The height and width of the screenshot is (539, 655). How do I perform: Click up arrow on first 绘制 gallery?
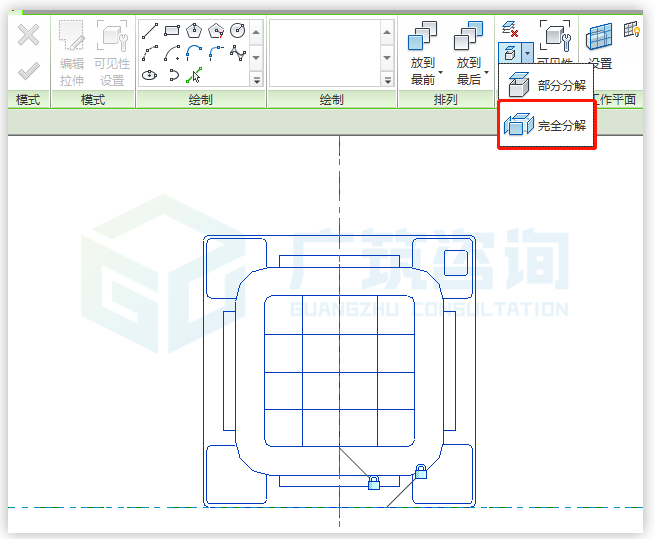point(256,32)
